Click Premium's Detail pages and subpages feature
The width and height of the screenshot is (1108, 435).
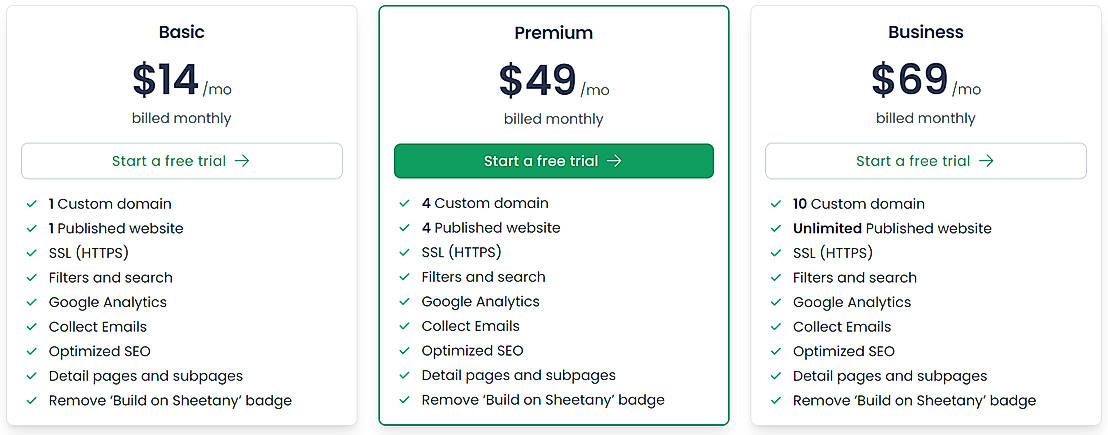[x=518, y=375]
